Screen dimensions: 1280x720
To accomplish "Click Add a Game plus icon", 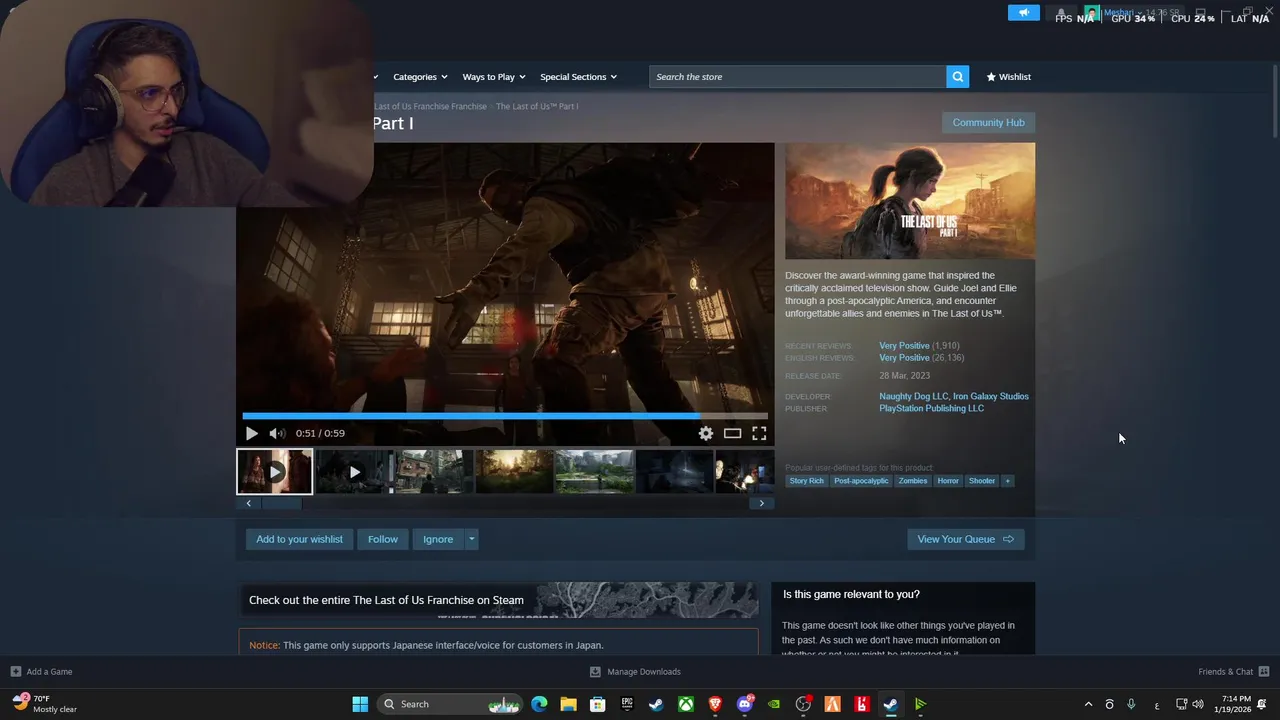I will (x=16, y=671).
